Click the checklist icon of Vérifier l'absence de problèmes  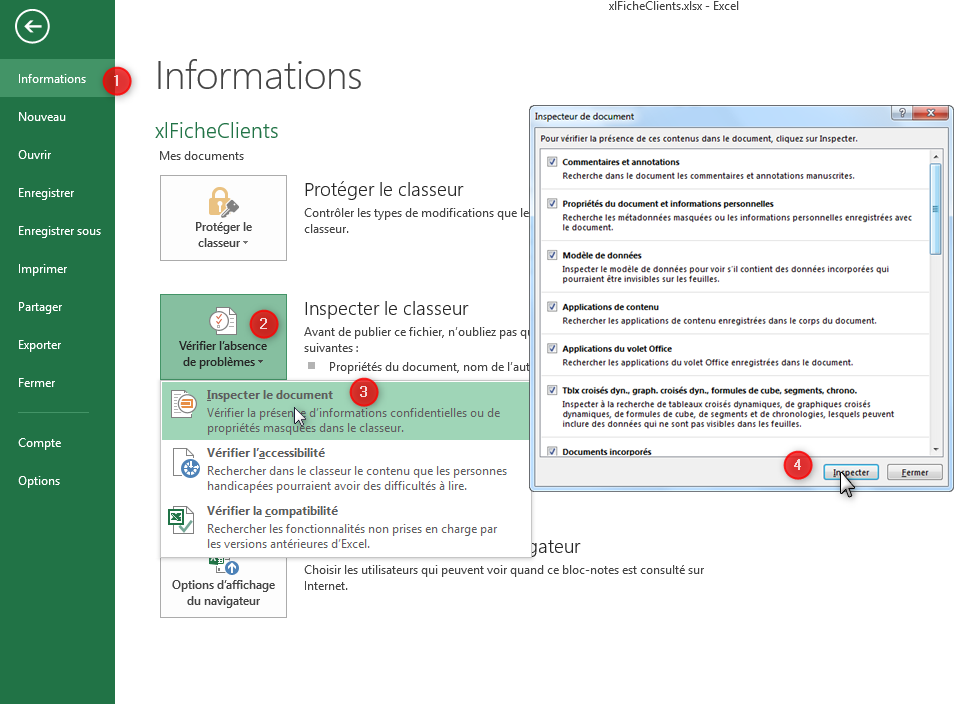pyautogui.click(x=223, y=321)
